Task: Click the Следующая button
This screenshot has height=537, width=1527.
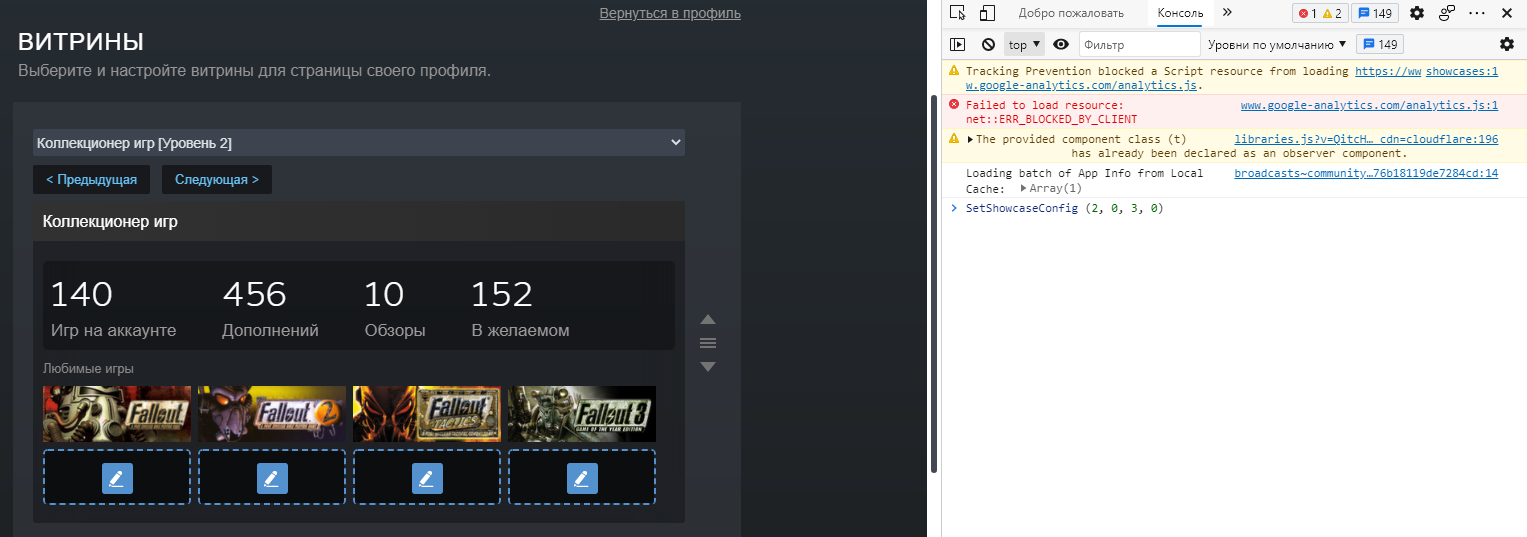Action: 217,180
